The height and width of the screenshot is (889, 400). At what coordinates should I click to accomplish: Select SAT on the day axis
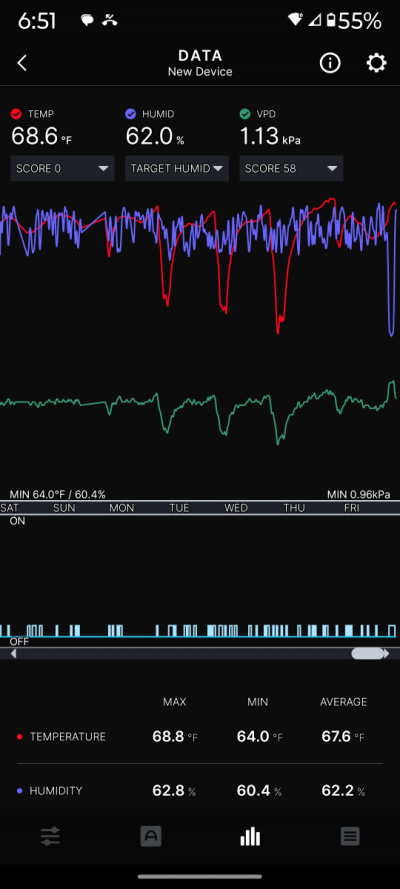[9, 508]
